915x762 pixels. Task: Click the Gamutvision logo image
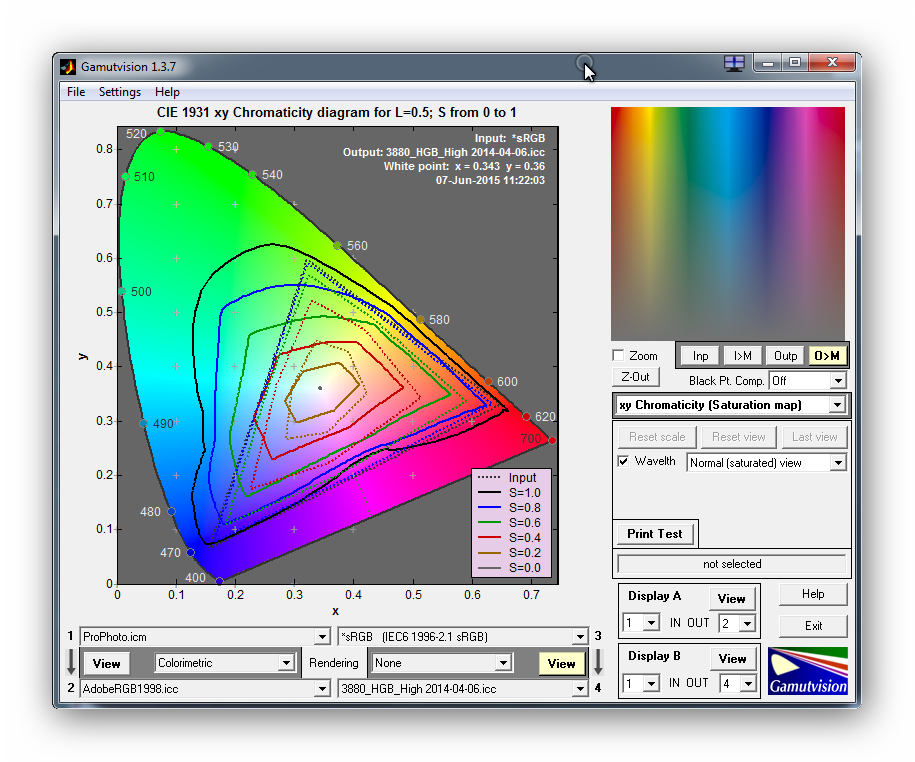(807, 671)
